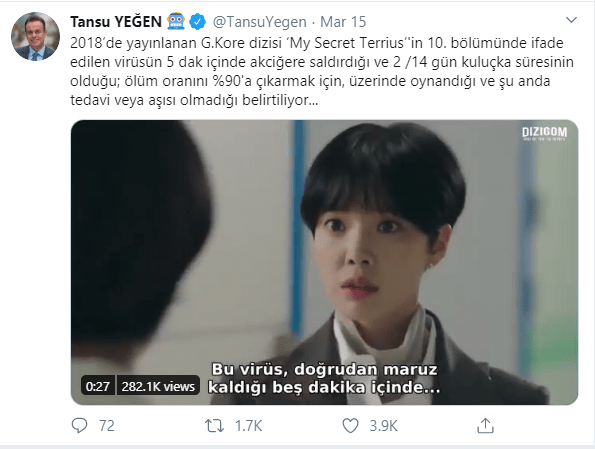The image size is (595, 449).
Task: Click the 1.7K retweets count
Action: pyautogui.click(x=249, y=426)
